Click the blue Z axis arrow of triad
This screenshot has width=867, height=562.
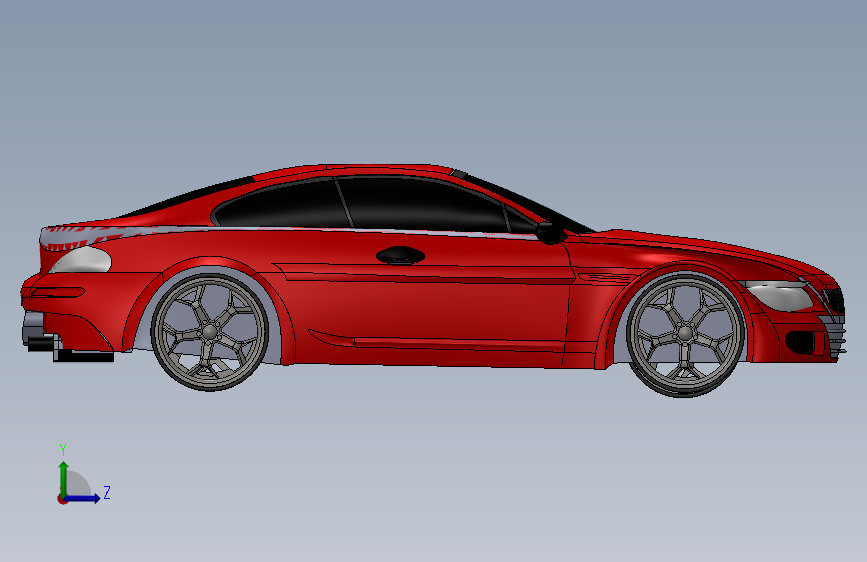[x=83, y=498]
